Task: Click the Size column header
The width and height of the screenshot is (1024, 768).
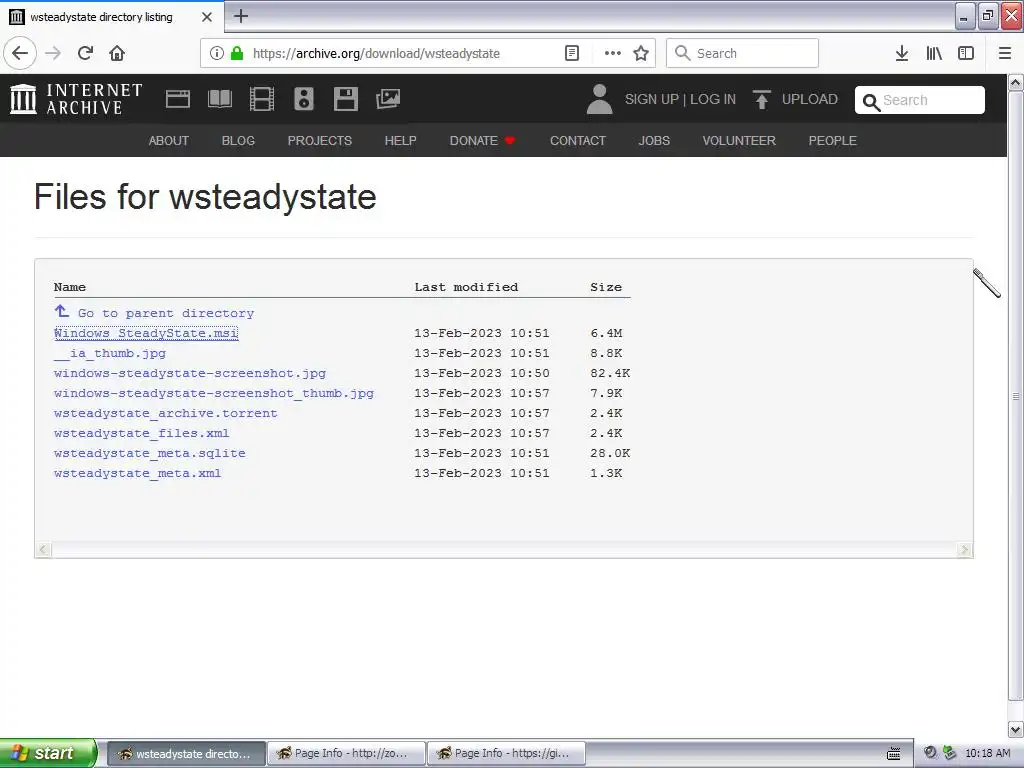Action: (x=605, y=287)
